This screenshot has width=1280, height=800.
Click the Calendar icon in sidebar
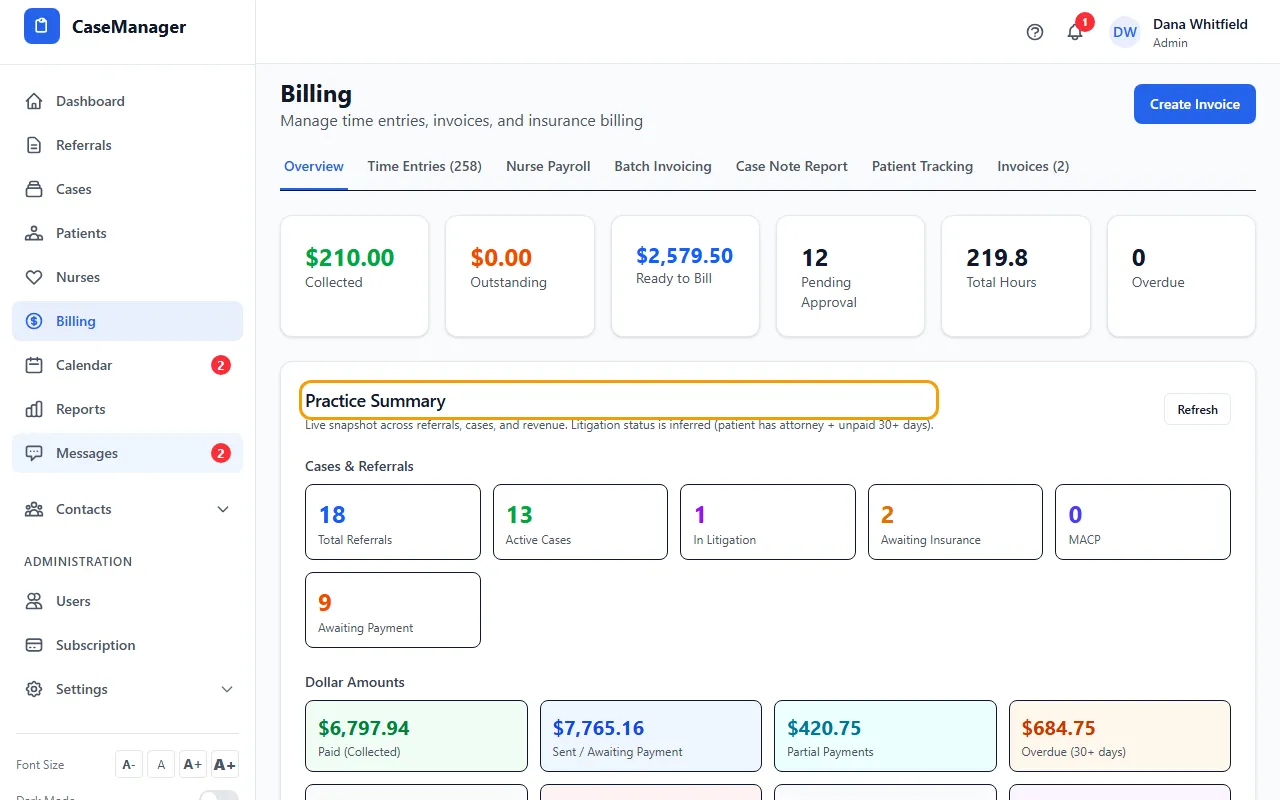tap(34, 365)
